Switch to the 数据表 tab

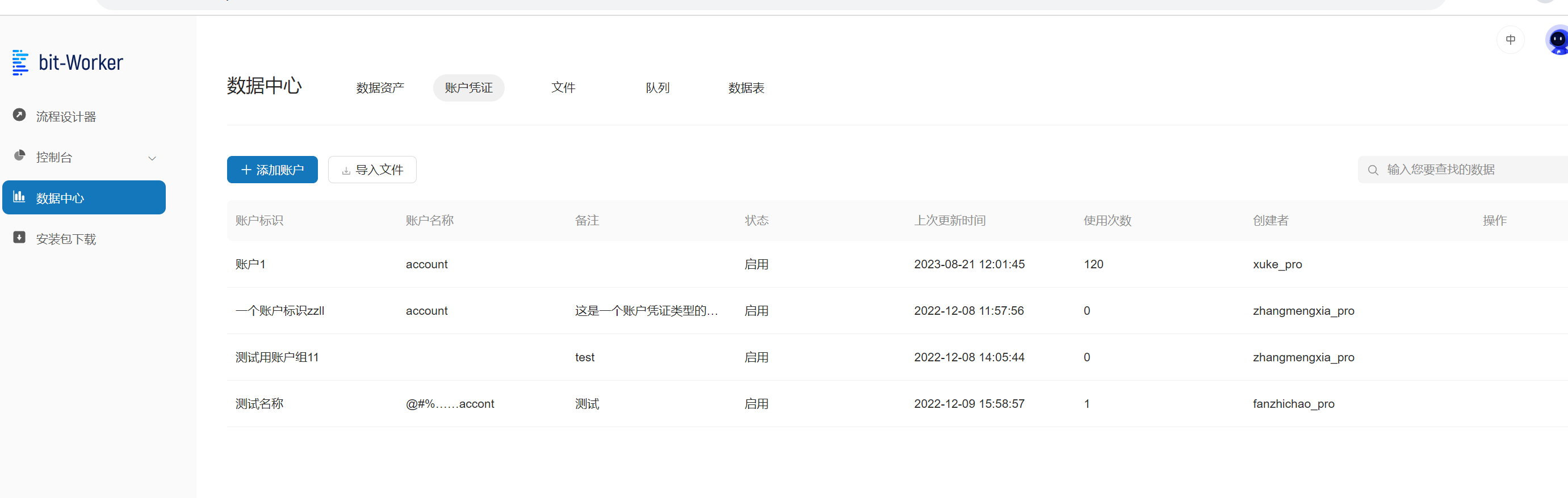pyautogui.click(x=745, y=88)
